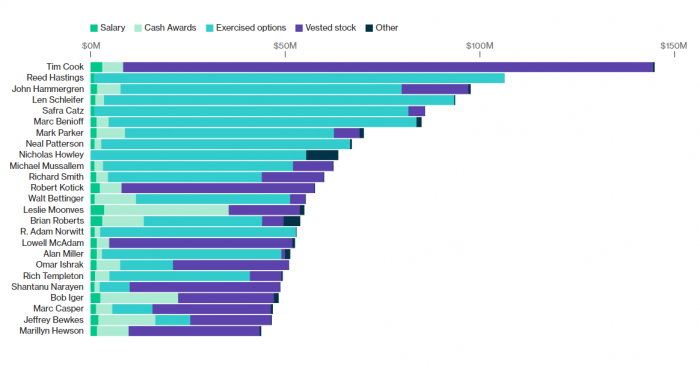Select the Vested stock legend label

tap(330, 28)
